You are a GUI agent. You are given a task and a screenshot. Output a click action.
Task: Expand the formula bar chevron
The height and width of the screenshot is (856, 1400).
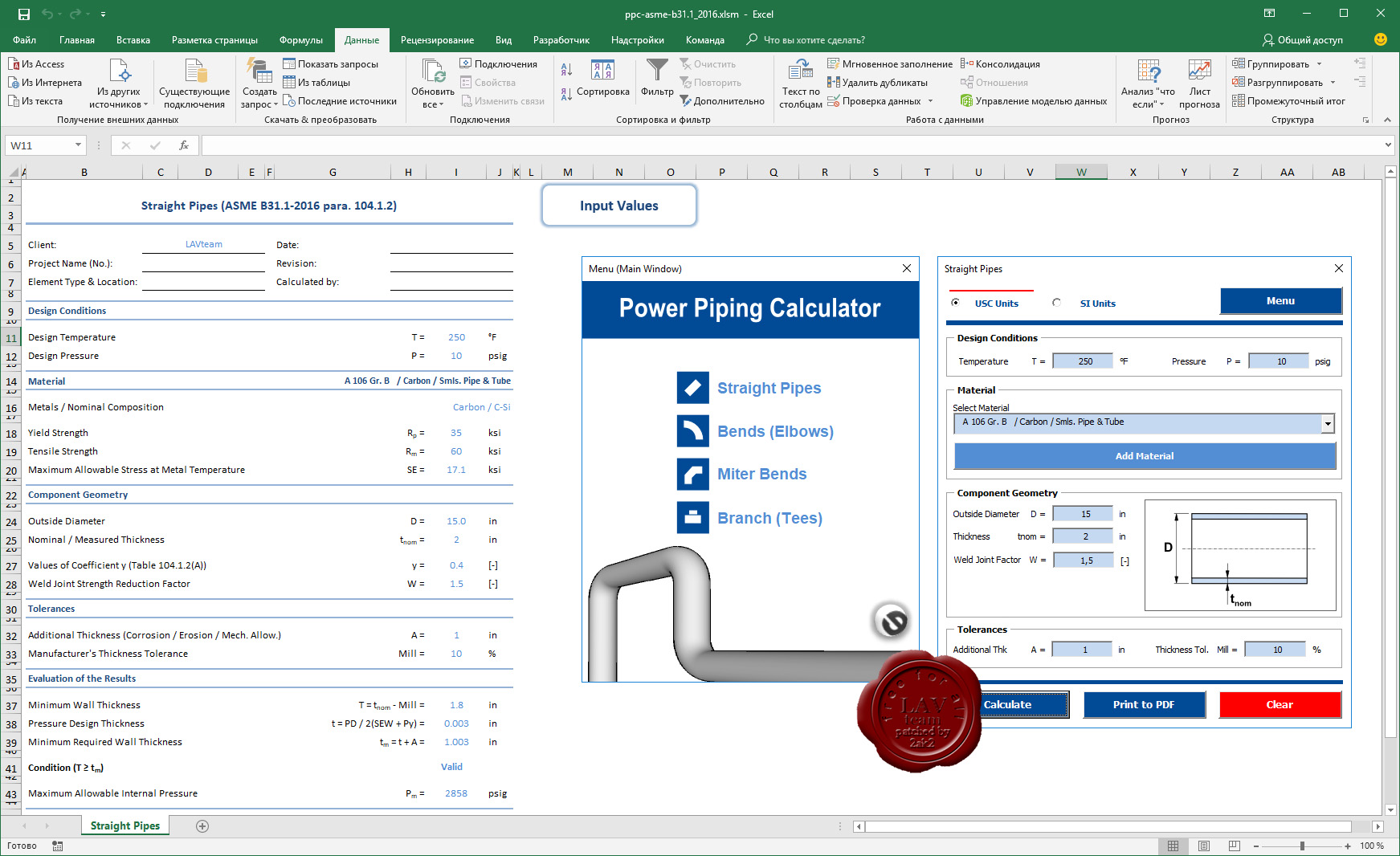click(x=1388, y=145)
